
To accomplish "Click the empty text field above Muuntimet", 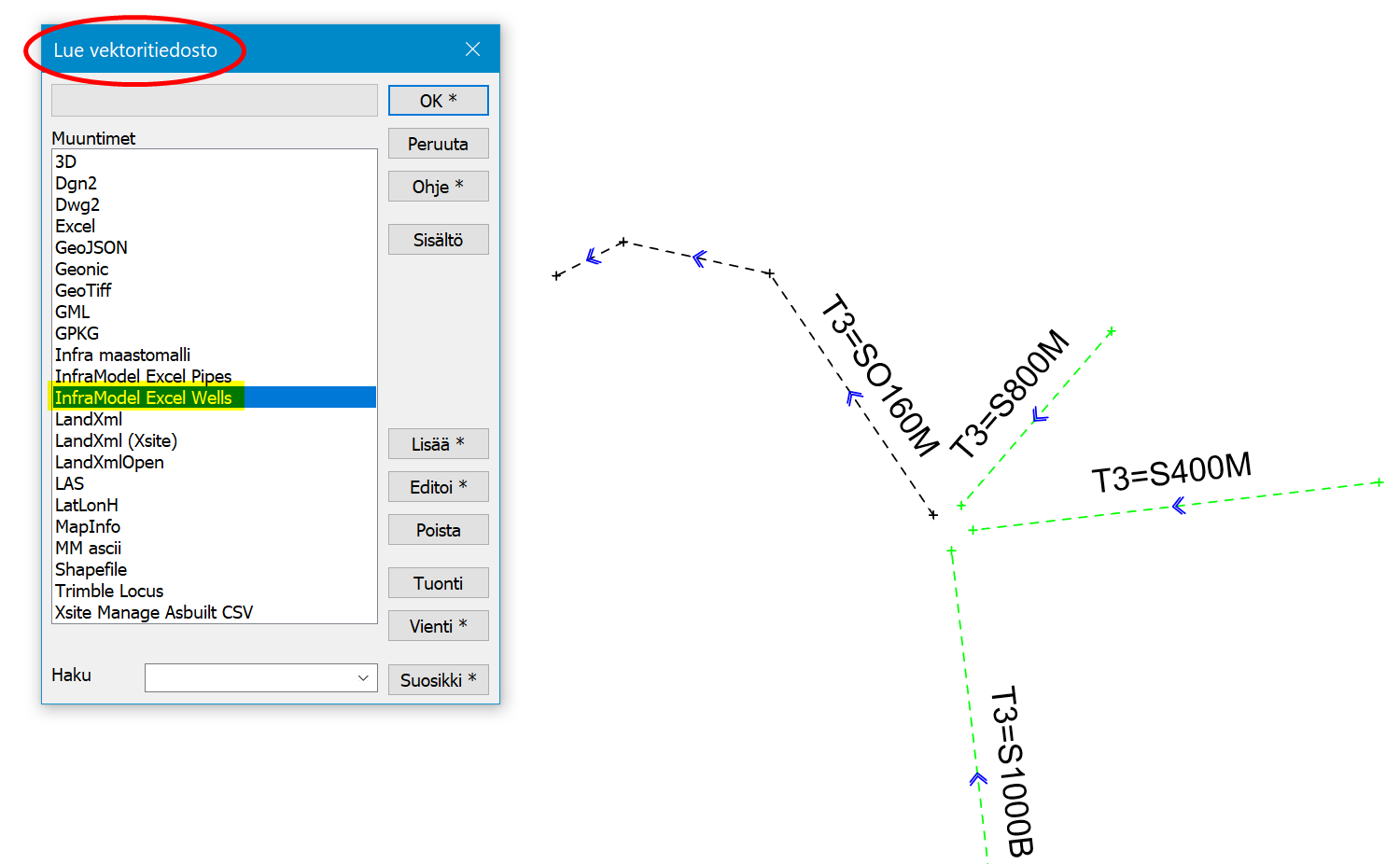I will click(214, 101).
